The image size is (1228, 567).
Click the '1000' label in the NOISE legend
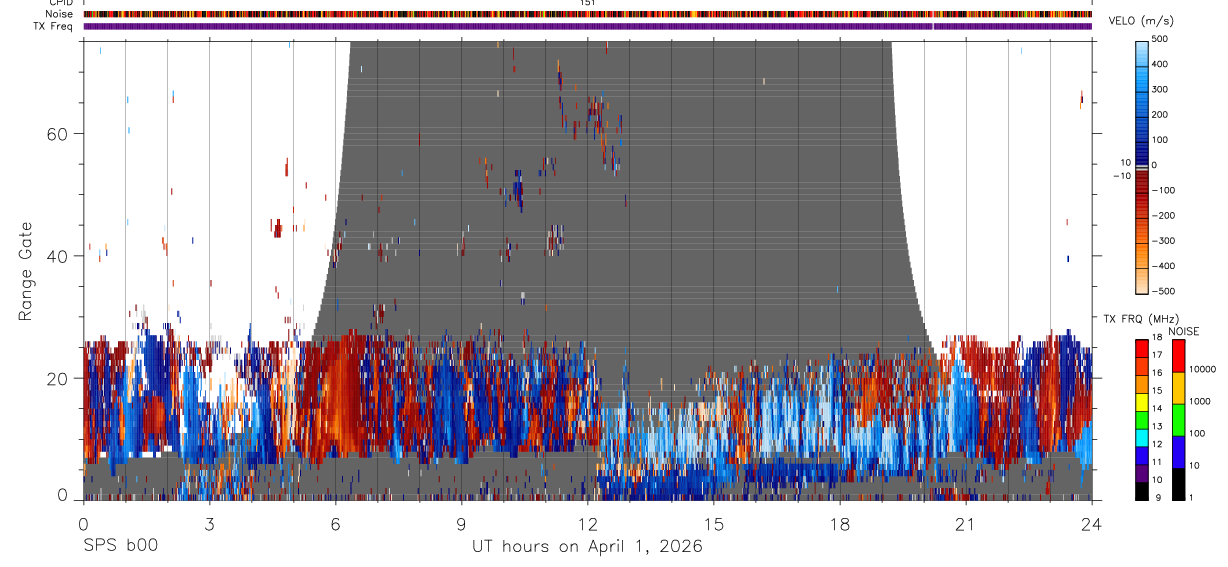pos(1199,401)
